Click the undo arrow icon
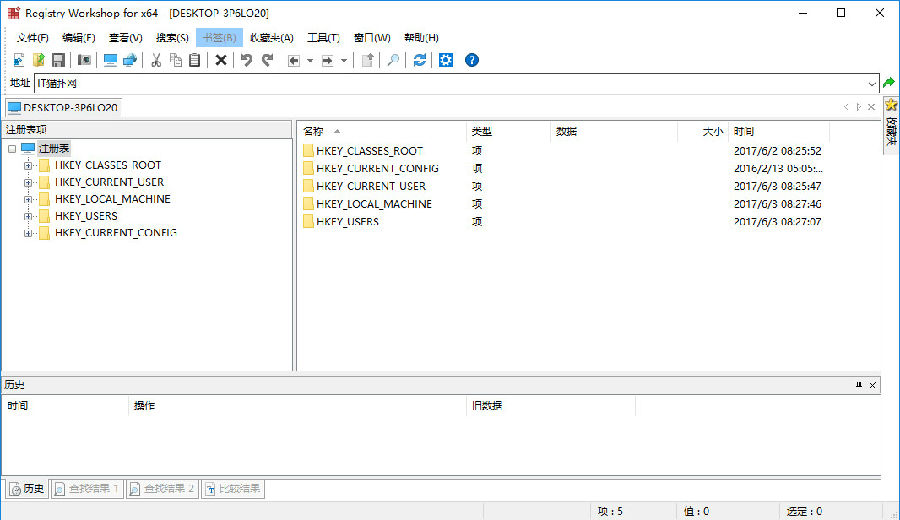The width and height of the screenshot is (900, 520). point(247,60)
